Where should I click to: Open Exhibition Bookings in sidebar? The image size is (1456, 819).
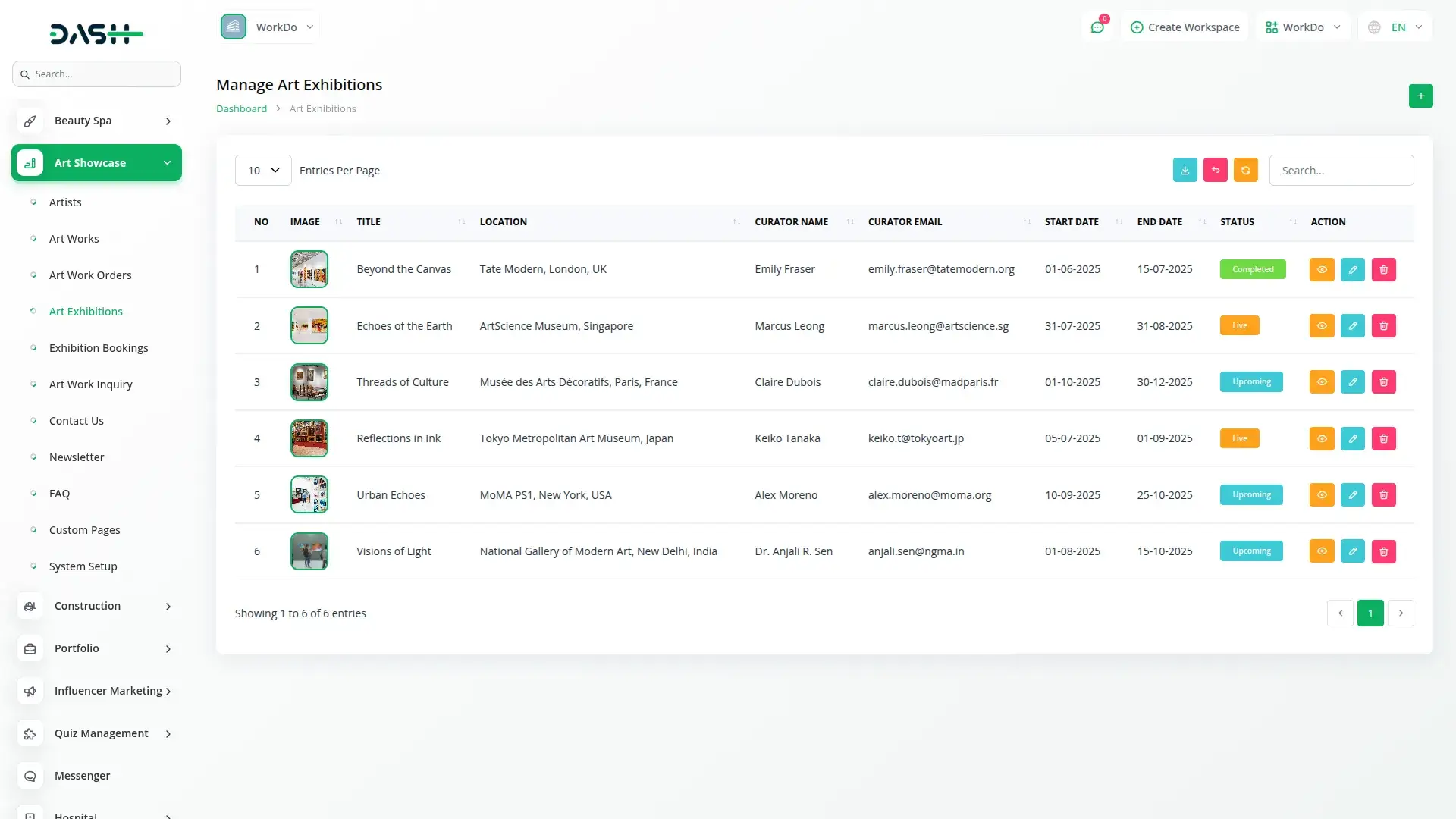(99, 348)
